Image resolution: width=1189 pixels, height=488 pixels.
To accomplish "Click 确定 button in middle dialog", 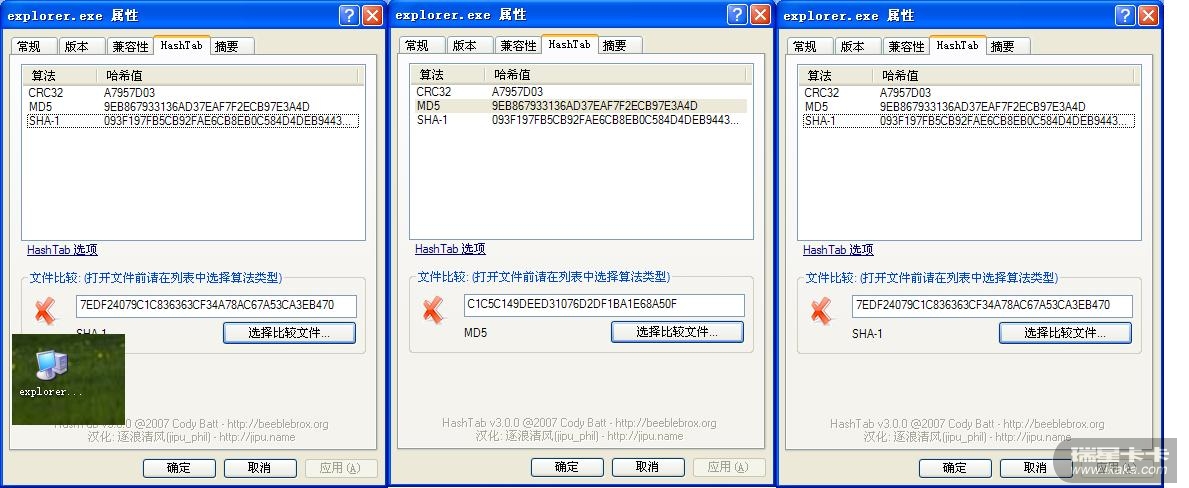I will pyautogui.click(x=566, y=467).
